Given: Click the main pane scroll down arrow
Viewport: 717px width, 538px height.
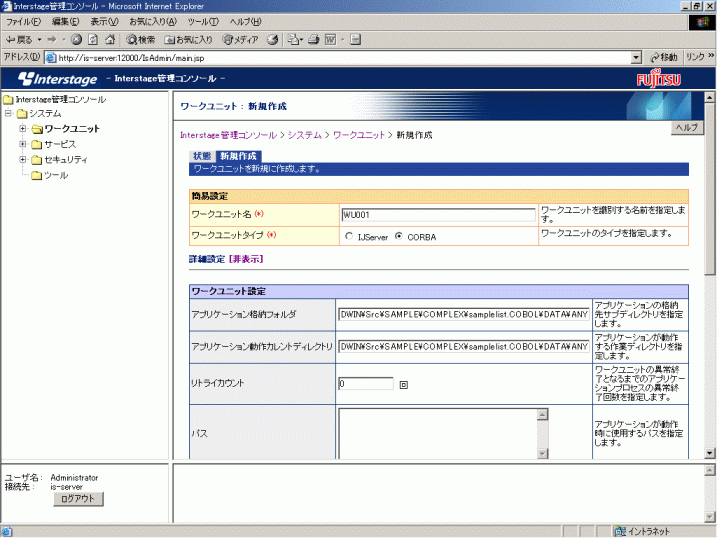Looking at the screenshot, I should pos(709,453).
